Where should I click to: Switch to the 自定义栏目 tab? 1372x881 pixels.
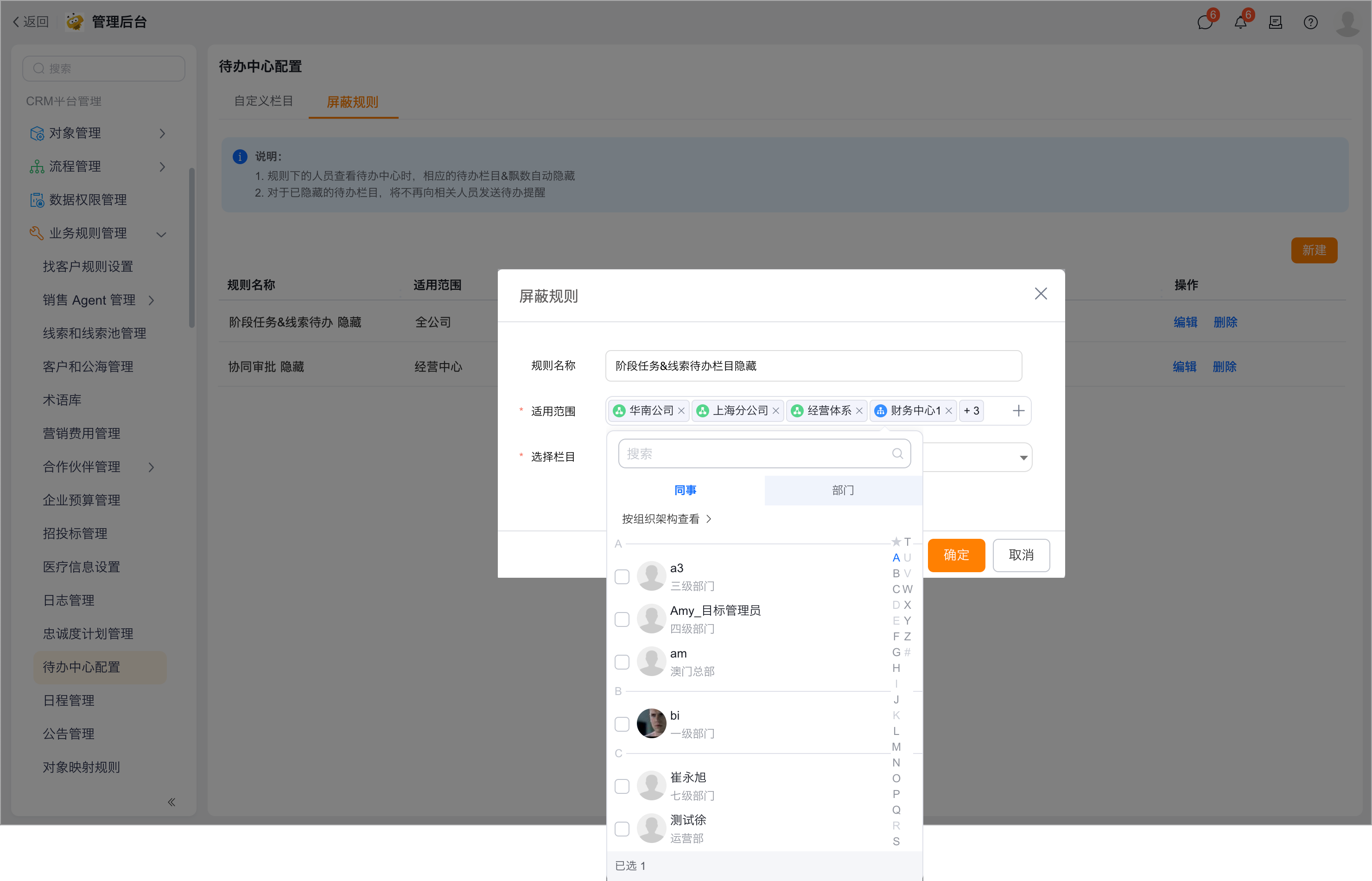coord(263,101)
